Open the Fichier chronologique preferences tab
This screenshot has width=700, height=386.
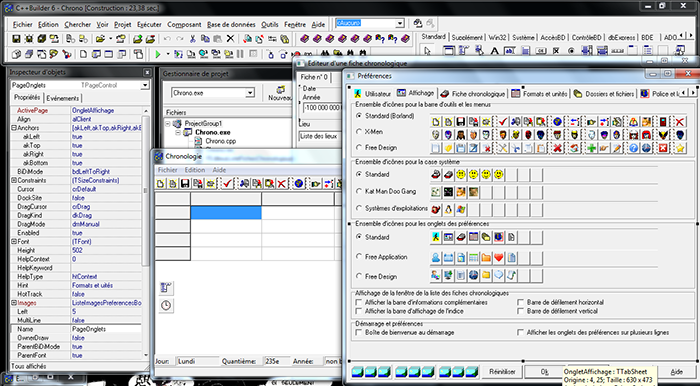click(x=473, y=94)
